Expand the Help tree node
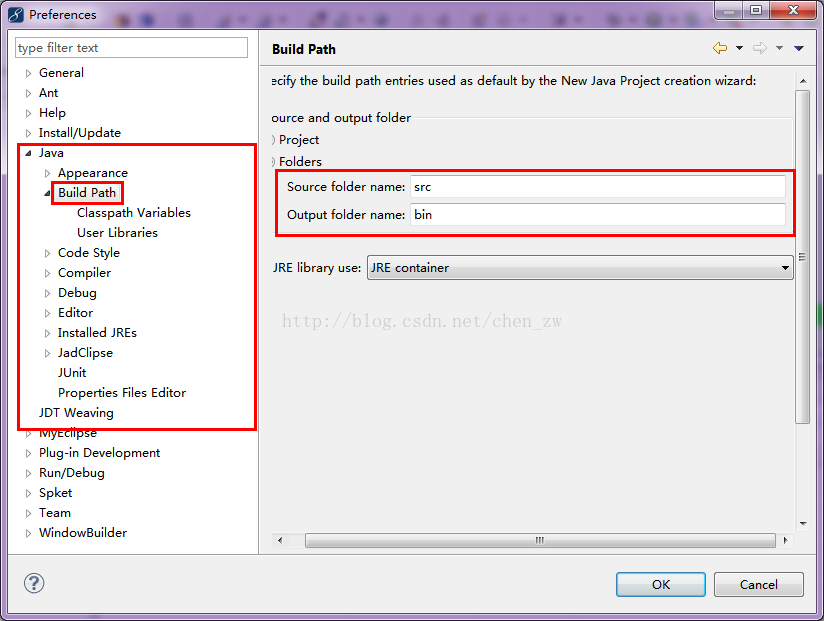The width and height of the screenshot is (824, 621). click(x=28, y=113)
